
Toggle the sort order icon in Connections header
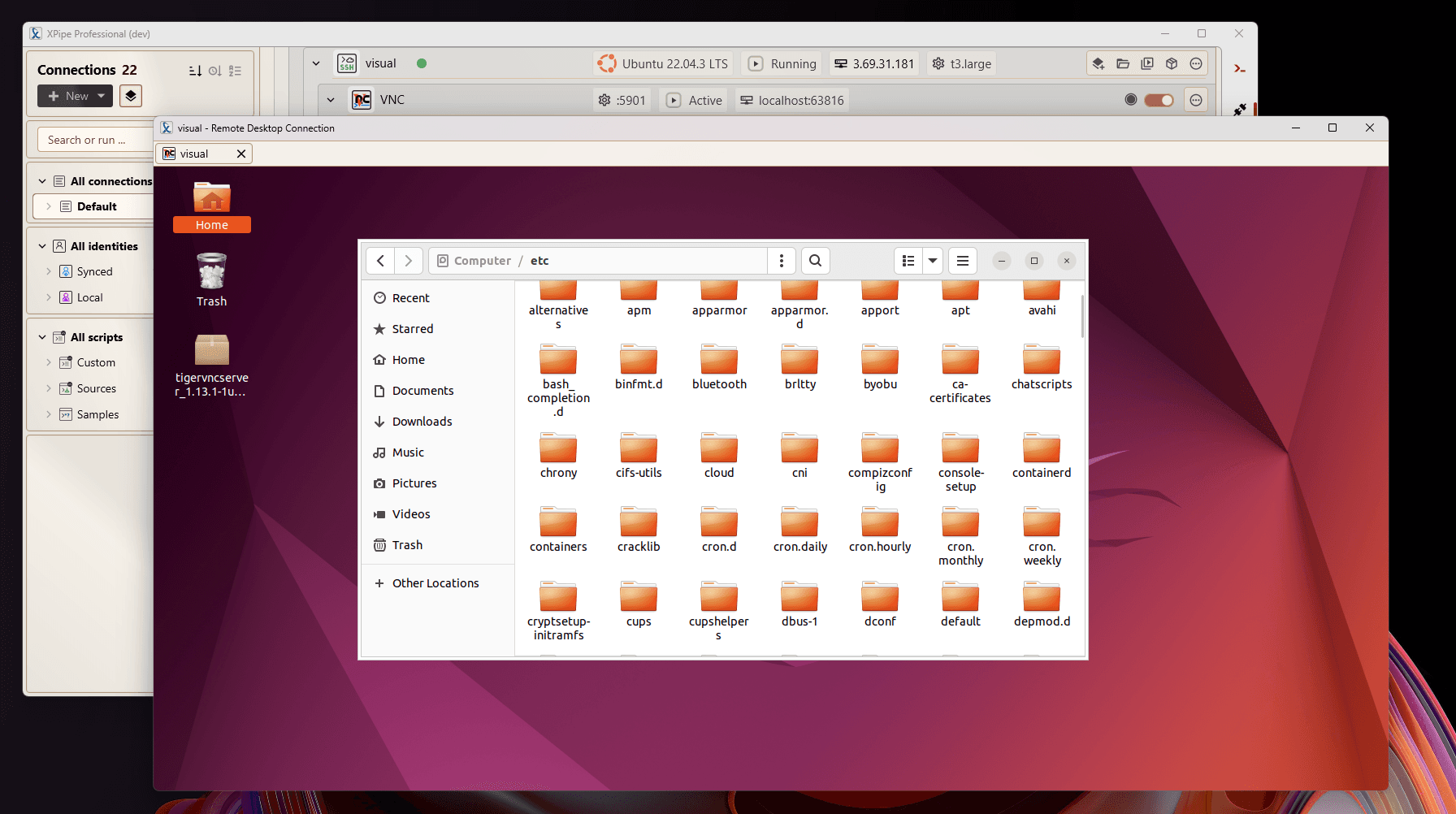[195, 71]
